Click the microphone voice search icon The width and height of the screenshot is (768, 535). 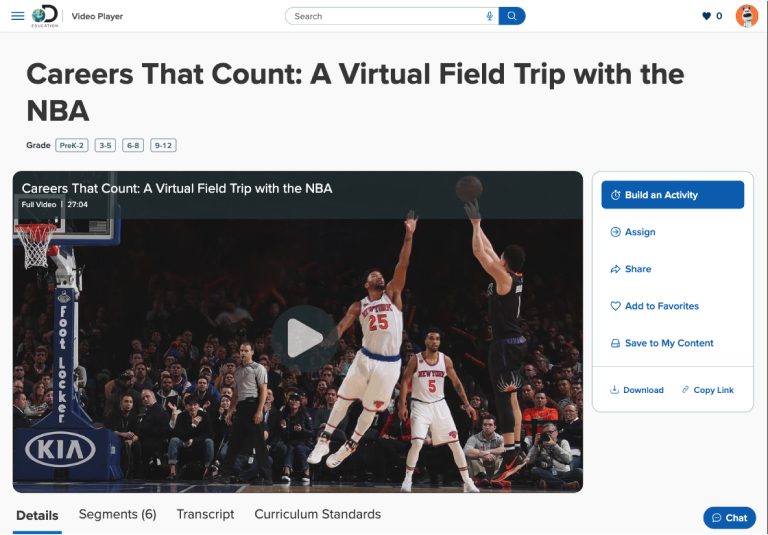tap(489, 16)
